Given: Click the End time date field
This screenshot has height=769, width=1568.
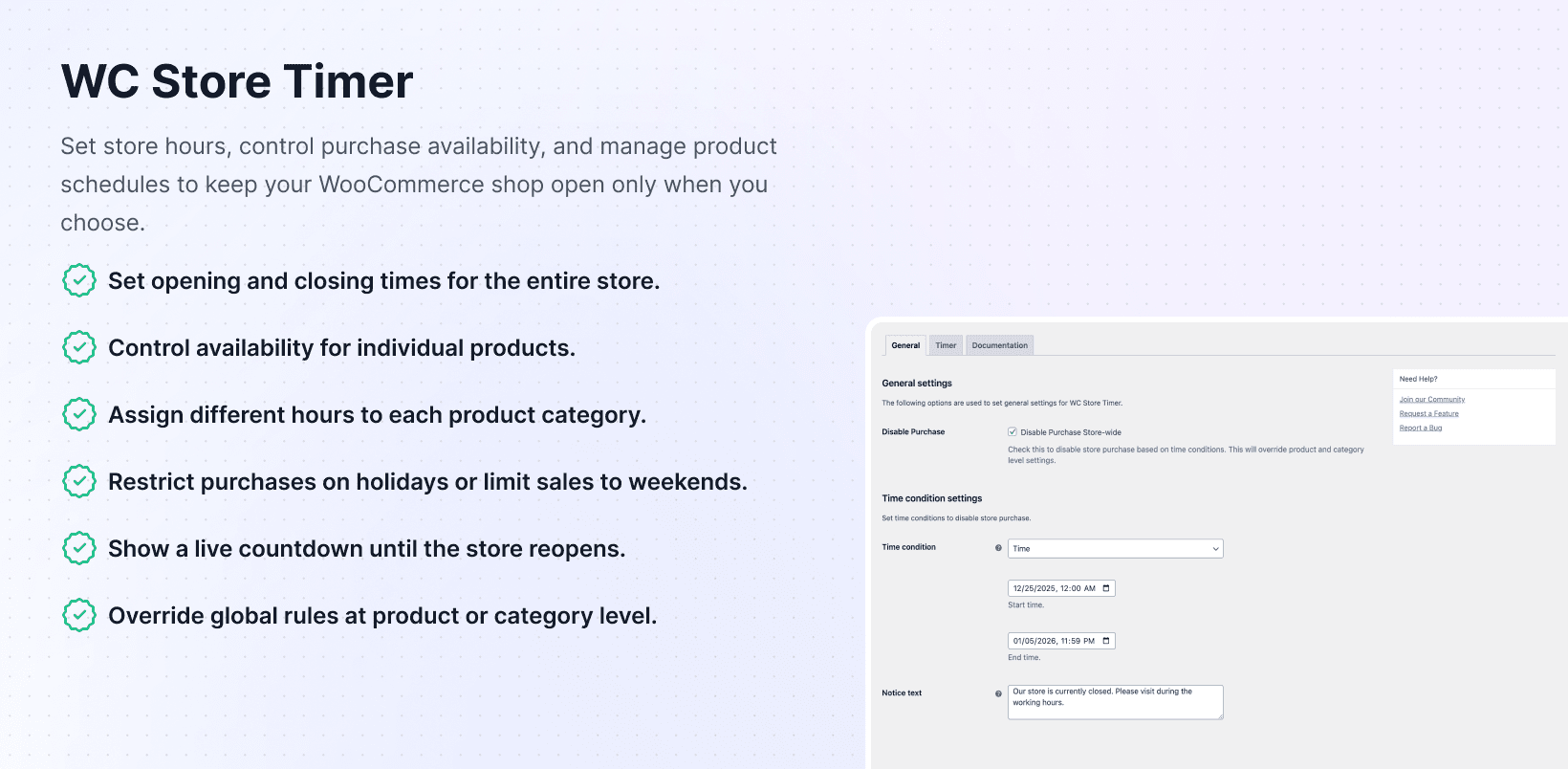Looking at the screenshot, I should pos(1054,641).
